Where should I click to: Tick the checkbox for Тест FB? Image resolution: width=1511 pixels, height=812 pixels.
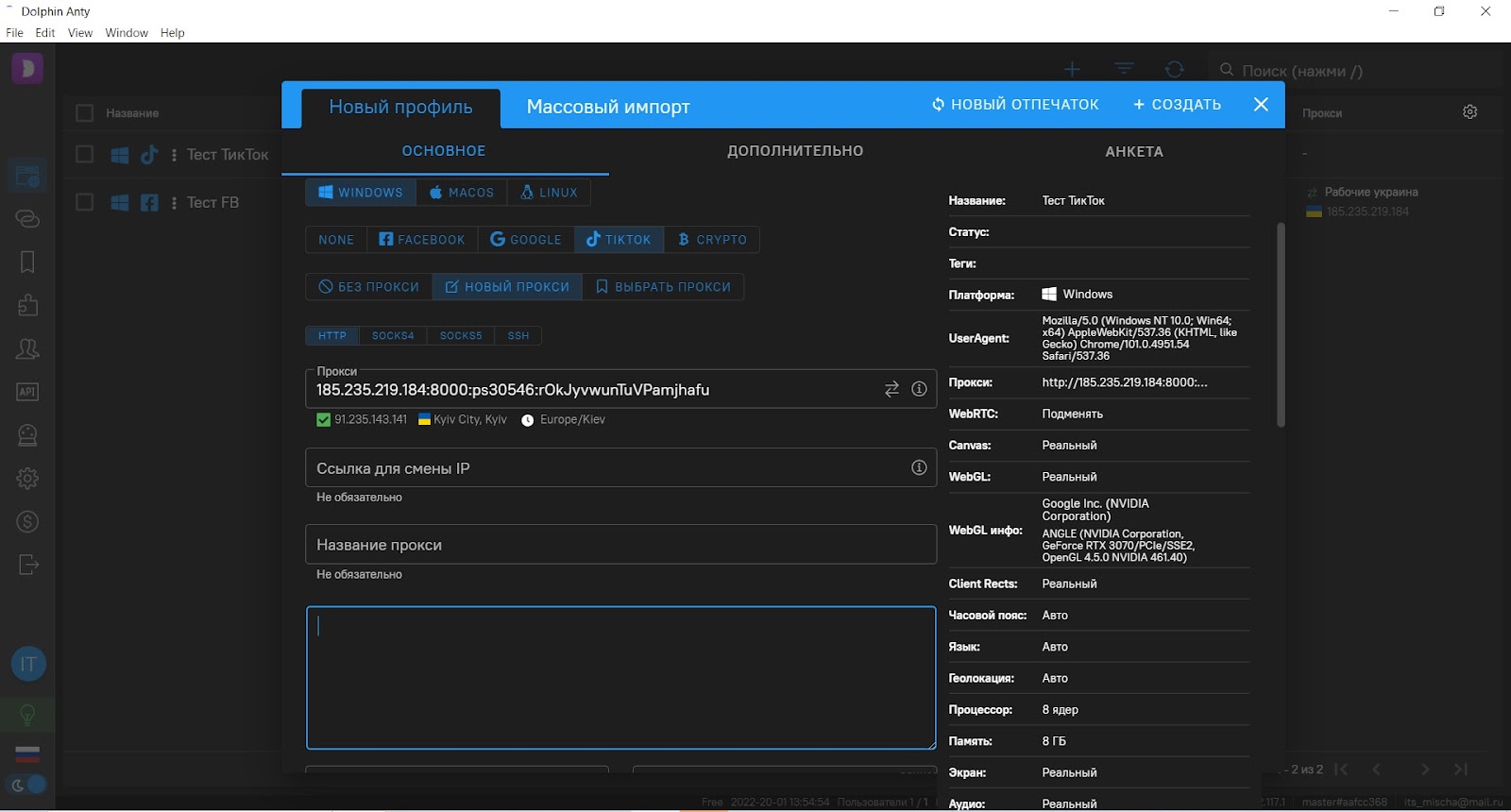click(x=84, y=202)
